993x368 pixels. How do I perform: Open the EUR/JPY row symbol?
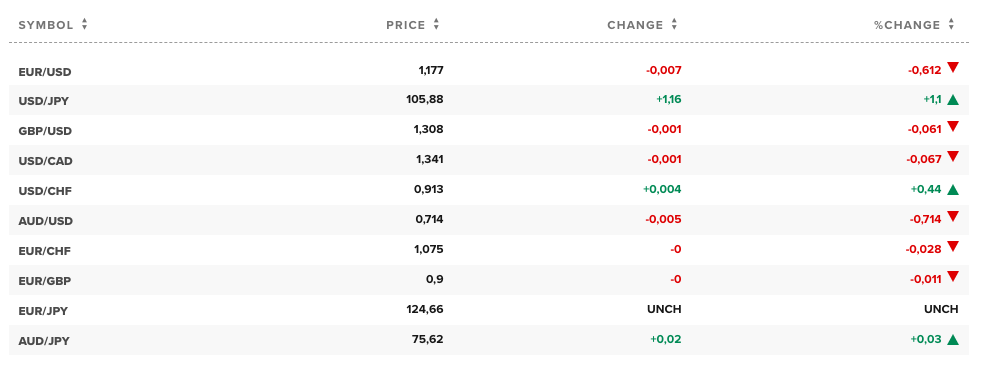click(x=43, y=311)
